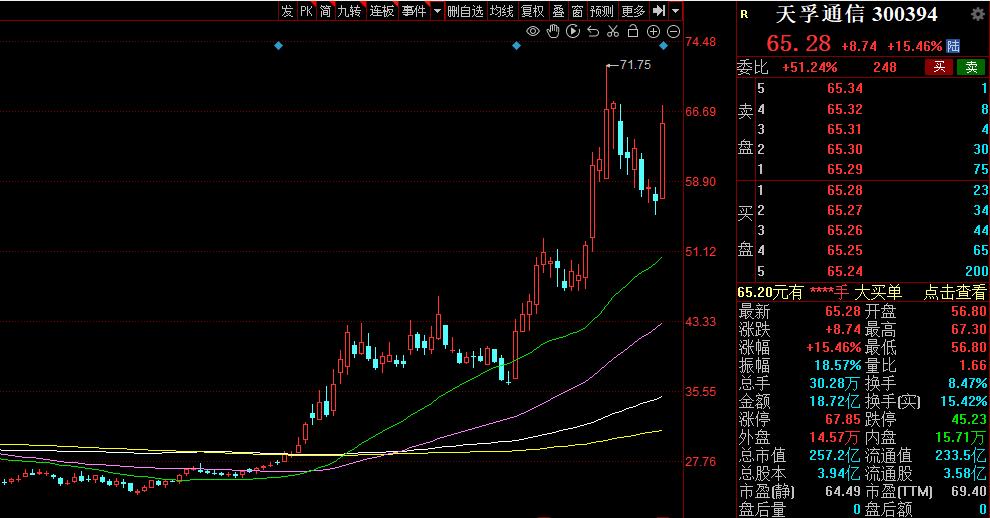Click the 跌停 limit-down price 45.23
The height and width of the screenshot is (518, 990).
[x=969, y=419]
